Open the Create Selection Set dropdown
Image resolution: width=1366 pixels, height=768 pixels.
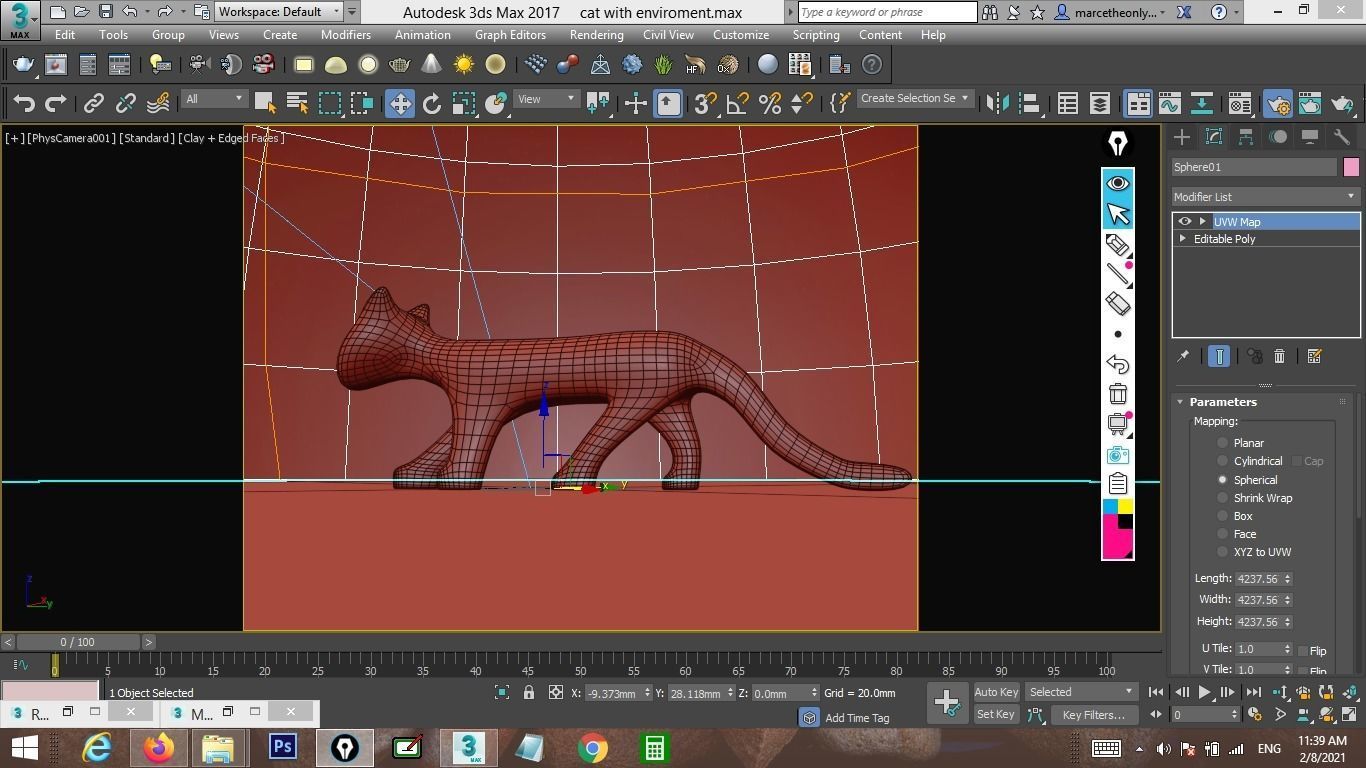pyautogui.click(x=915, y=98)
